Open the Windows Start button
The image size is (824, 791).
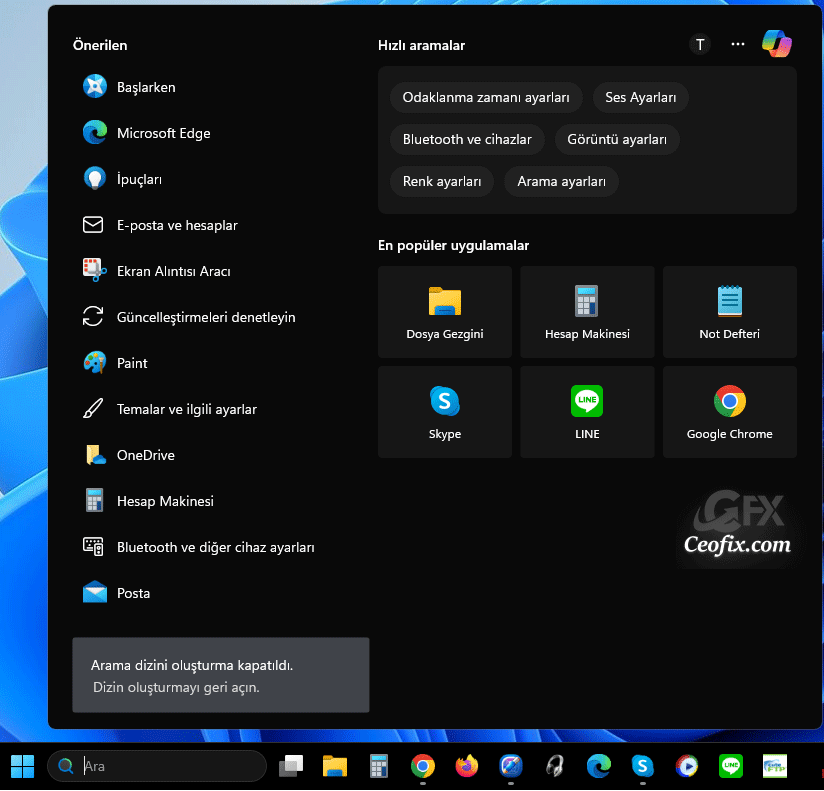pos(22,766)
